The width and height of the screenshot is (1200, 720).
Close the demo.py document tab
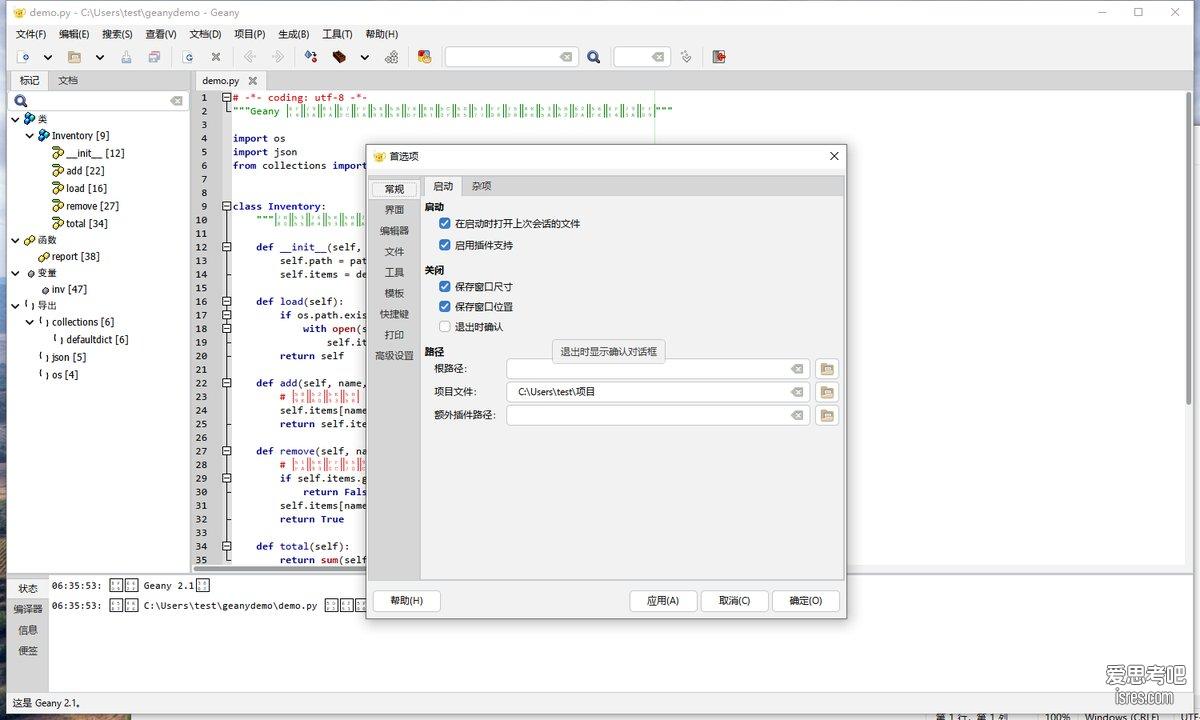(253, 81)
